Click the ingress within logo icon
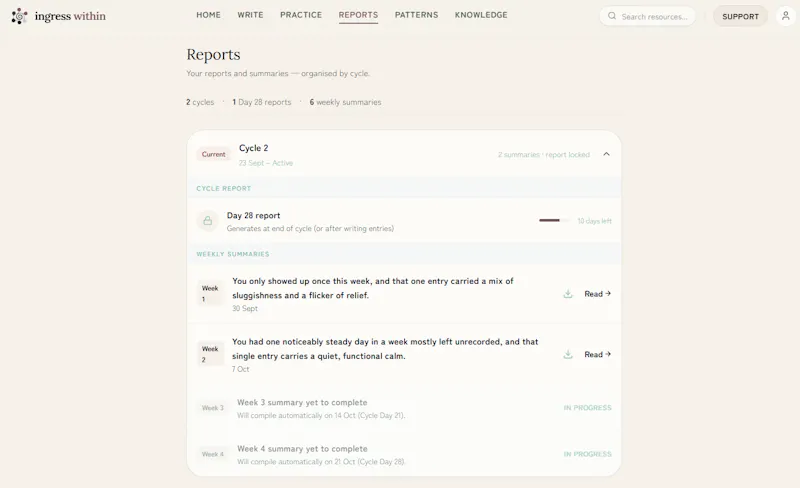Image resolution: width=800 pixels, height=488 pixels. (x=19, y=16)
